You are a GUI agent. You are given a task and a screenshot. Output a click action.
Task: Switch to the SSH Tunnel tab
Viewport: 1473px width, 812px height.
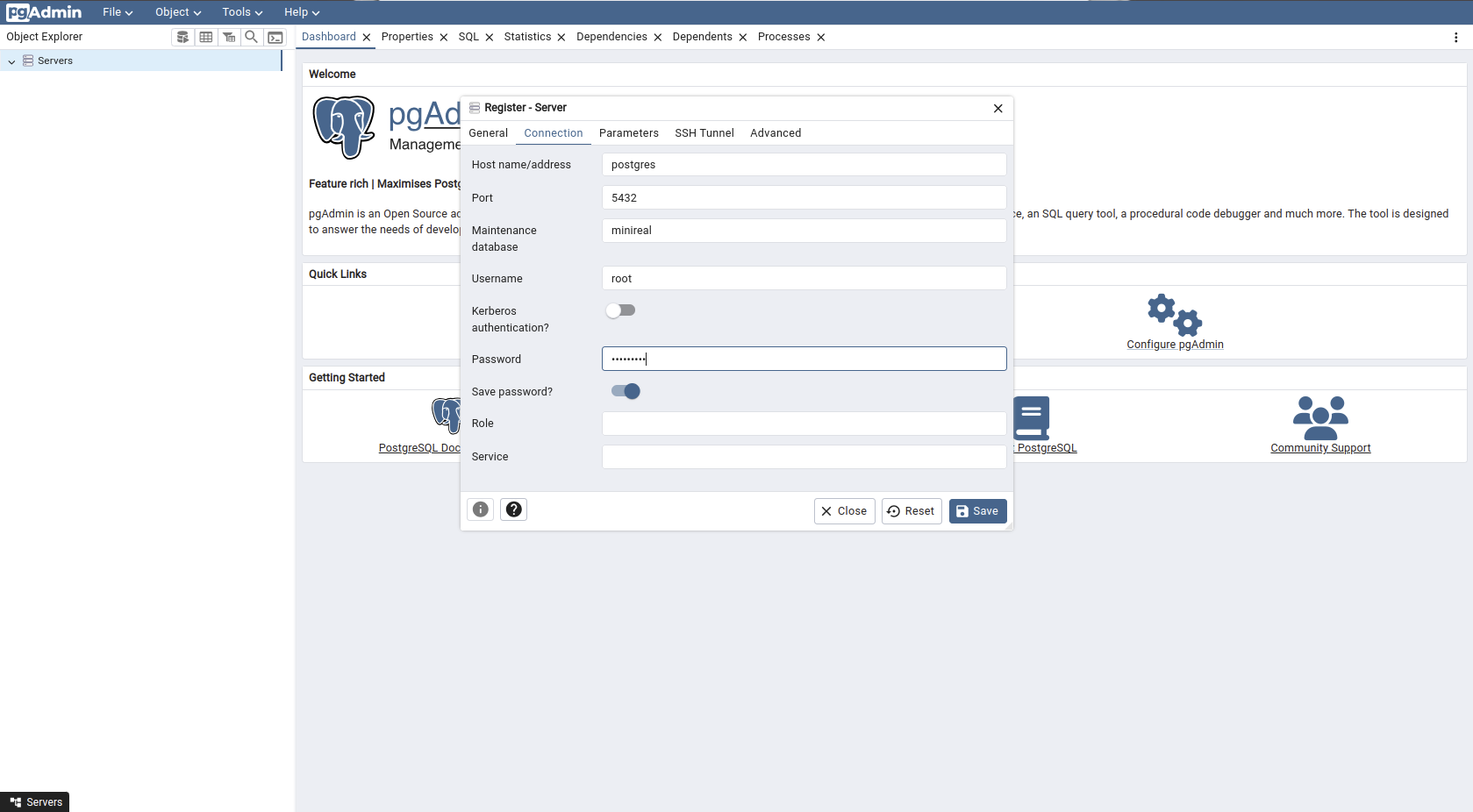(704, 133)
